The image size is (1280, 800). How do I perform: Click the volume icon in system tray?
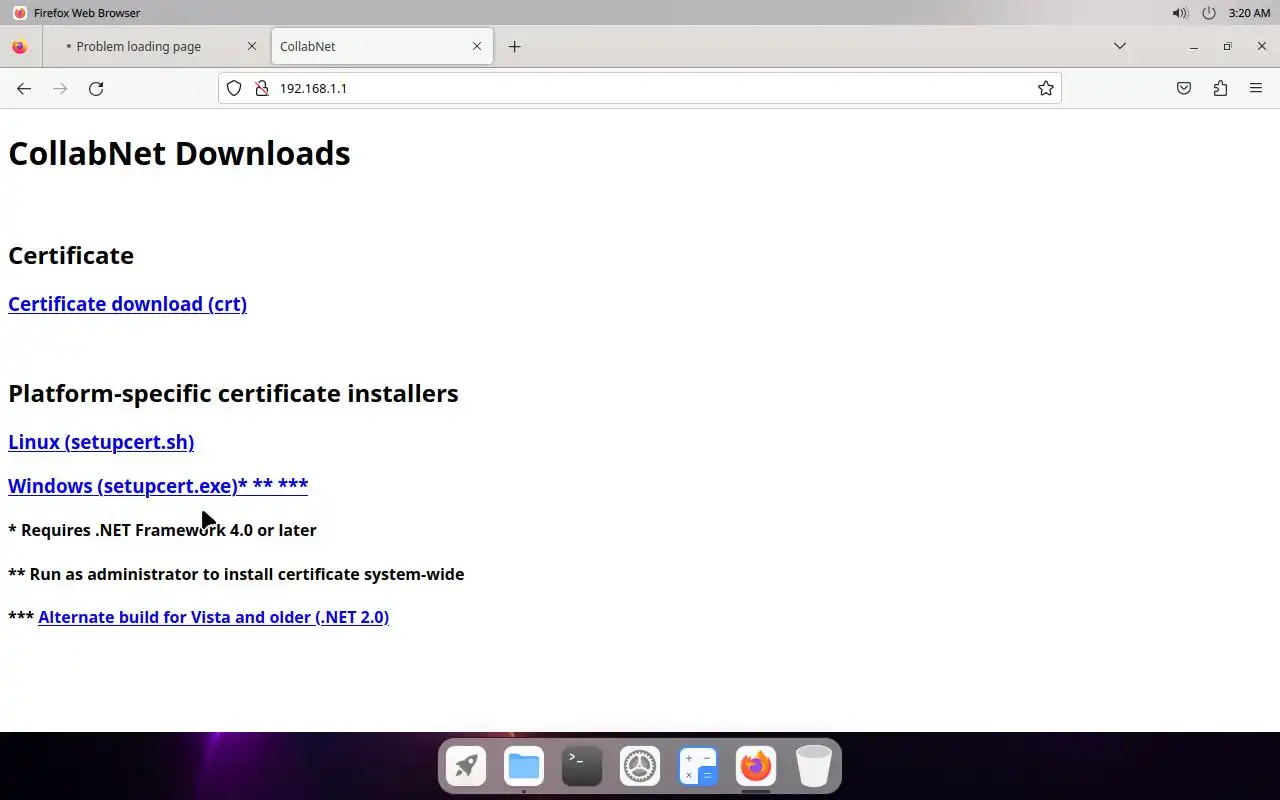click(x=1180, y=13)
